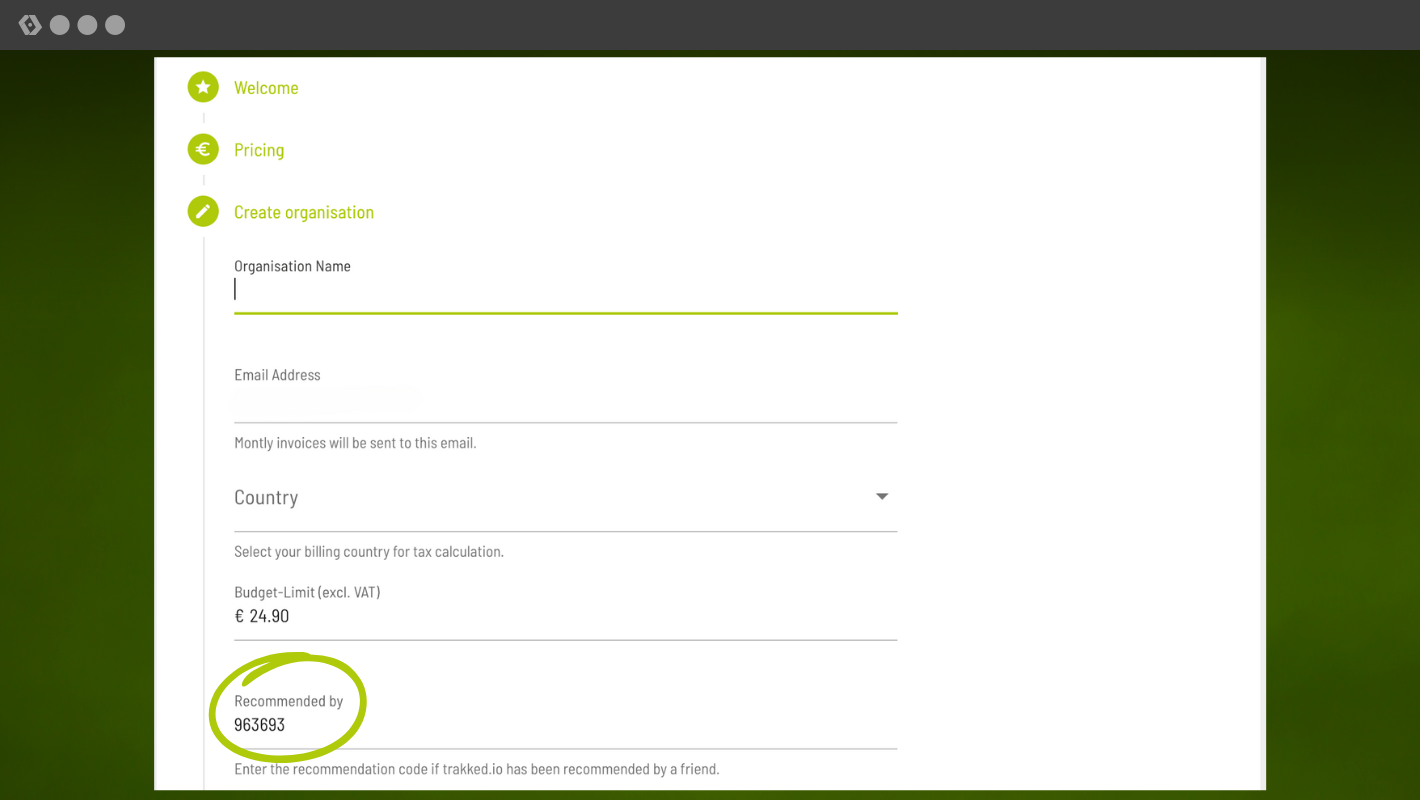Image resolution: width=1420 pixels, height=800 pixels.
Task: Click the first gray circle window button
Action: click(60, 25)
